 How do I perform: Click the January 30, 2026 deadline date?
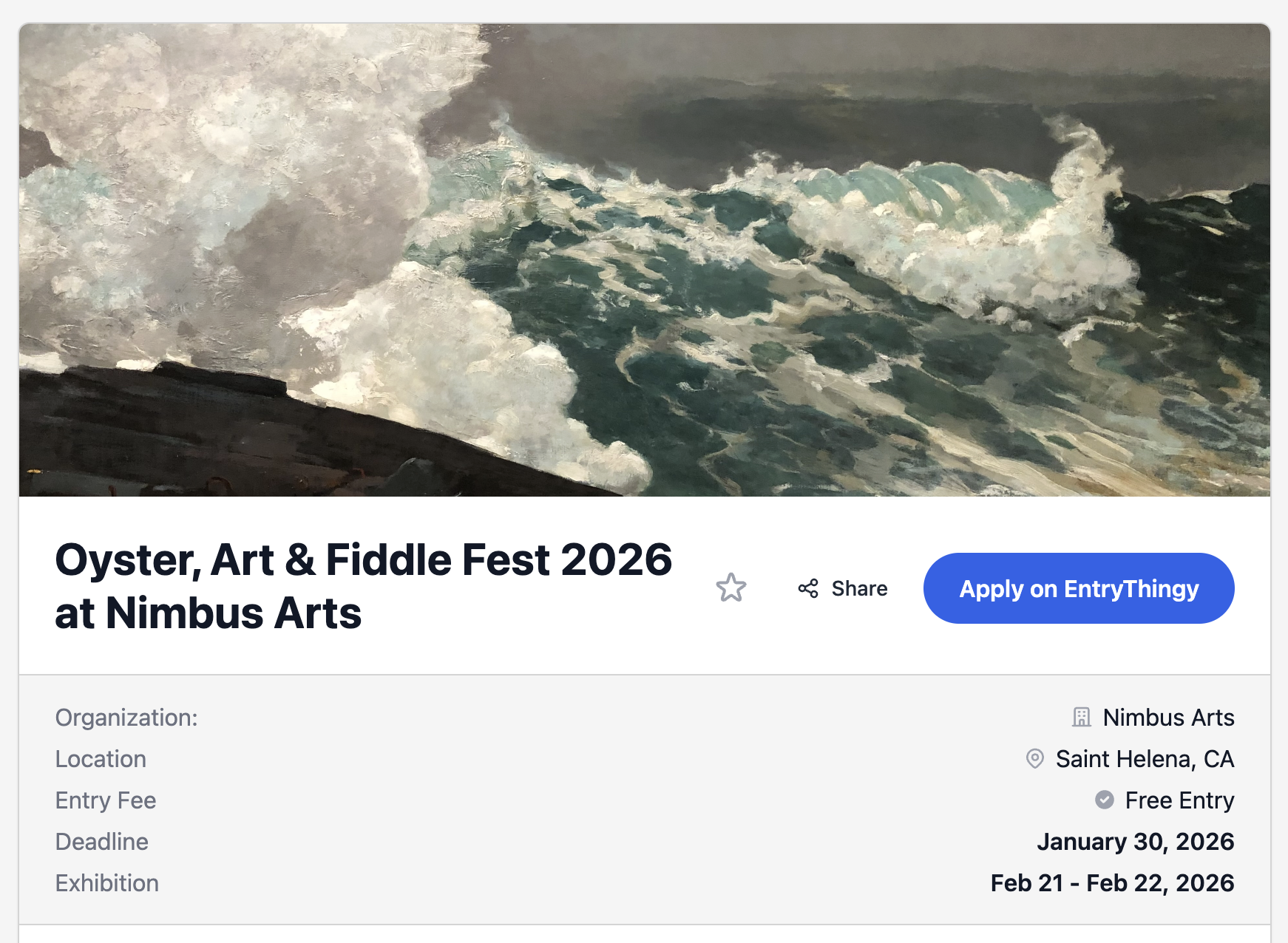[x=1135, y=842]
